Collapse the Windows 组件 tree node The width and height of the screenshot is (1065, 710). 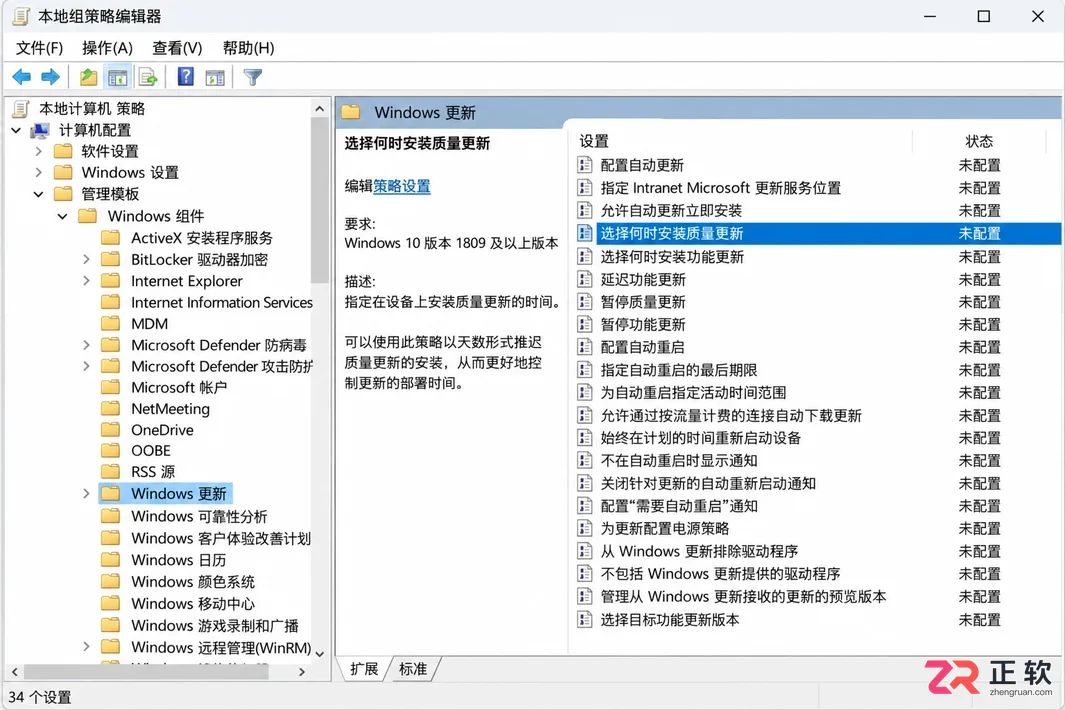(x=62, y=216)
